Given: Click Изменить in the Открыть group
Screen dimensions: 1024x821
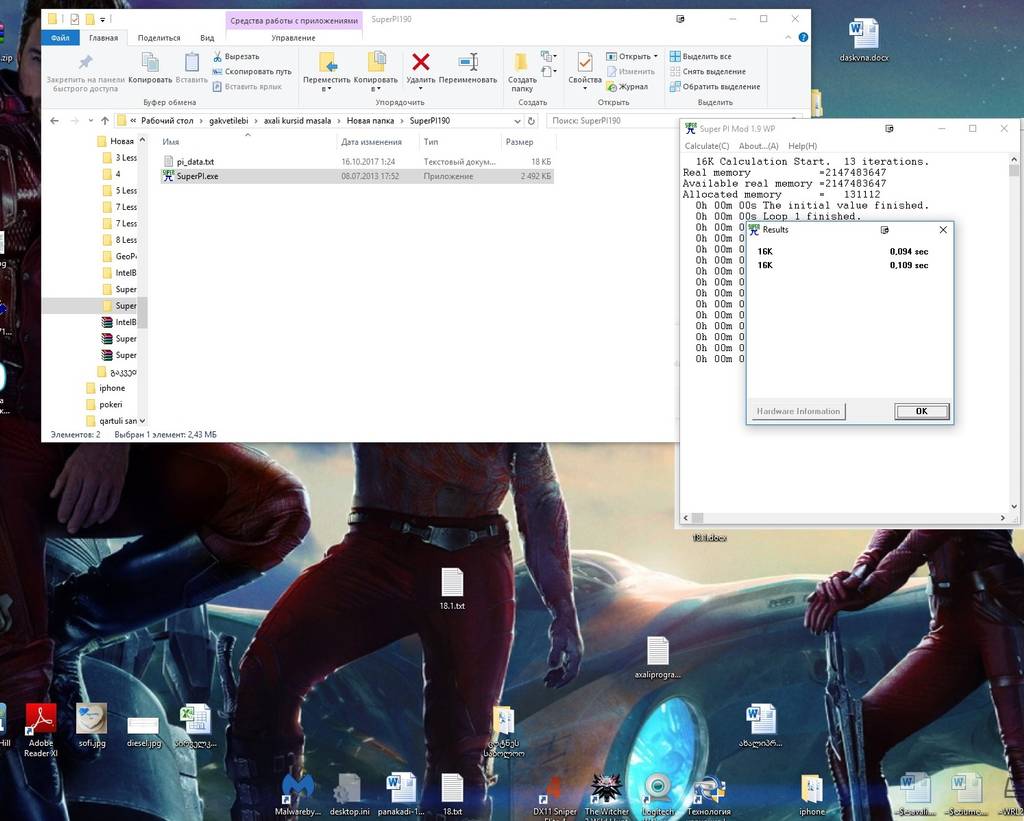Looking at the screenshot, I should pyautogui.click(x=630, y=72).
